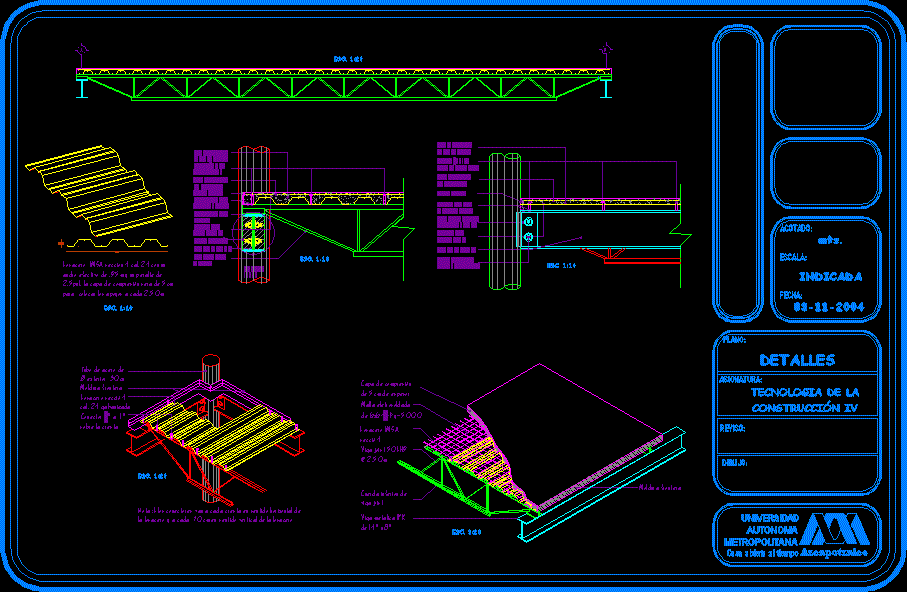Select the DETALLES plan title text
The width and height of the screenshot is (907, 592).
pyautogui.click(x=797, y=360)
